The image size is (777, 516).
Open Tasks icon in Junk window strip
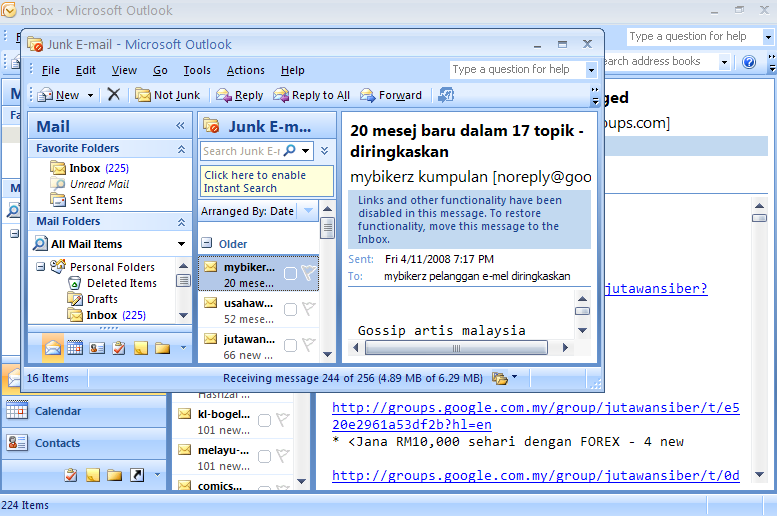[x=118, y=348]
